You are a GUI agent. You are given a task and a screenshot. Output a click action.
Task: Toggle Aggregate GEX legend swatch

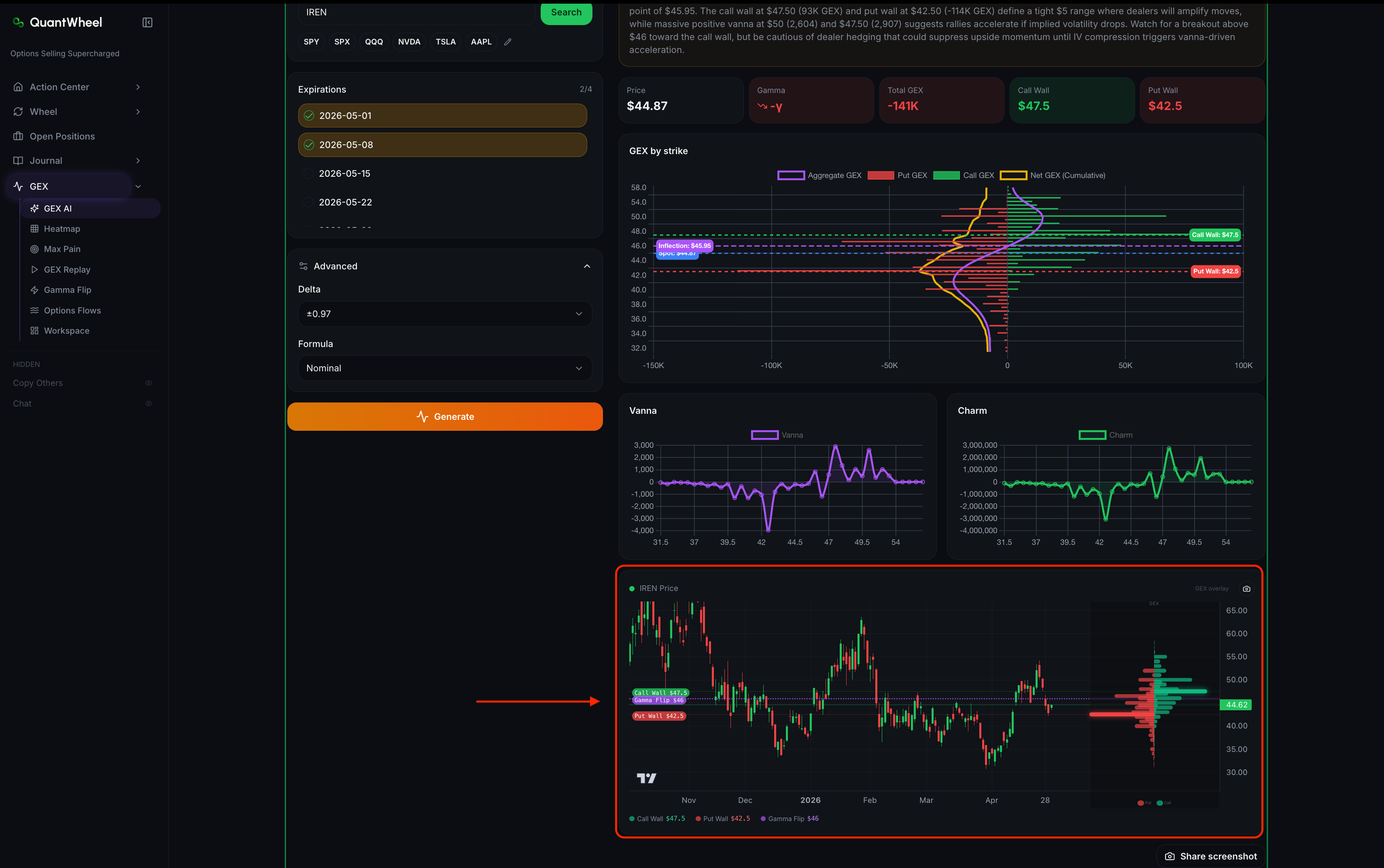click(791, 175)
